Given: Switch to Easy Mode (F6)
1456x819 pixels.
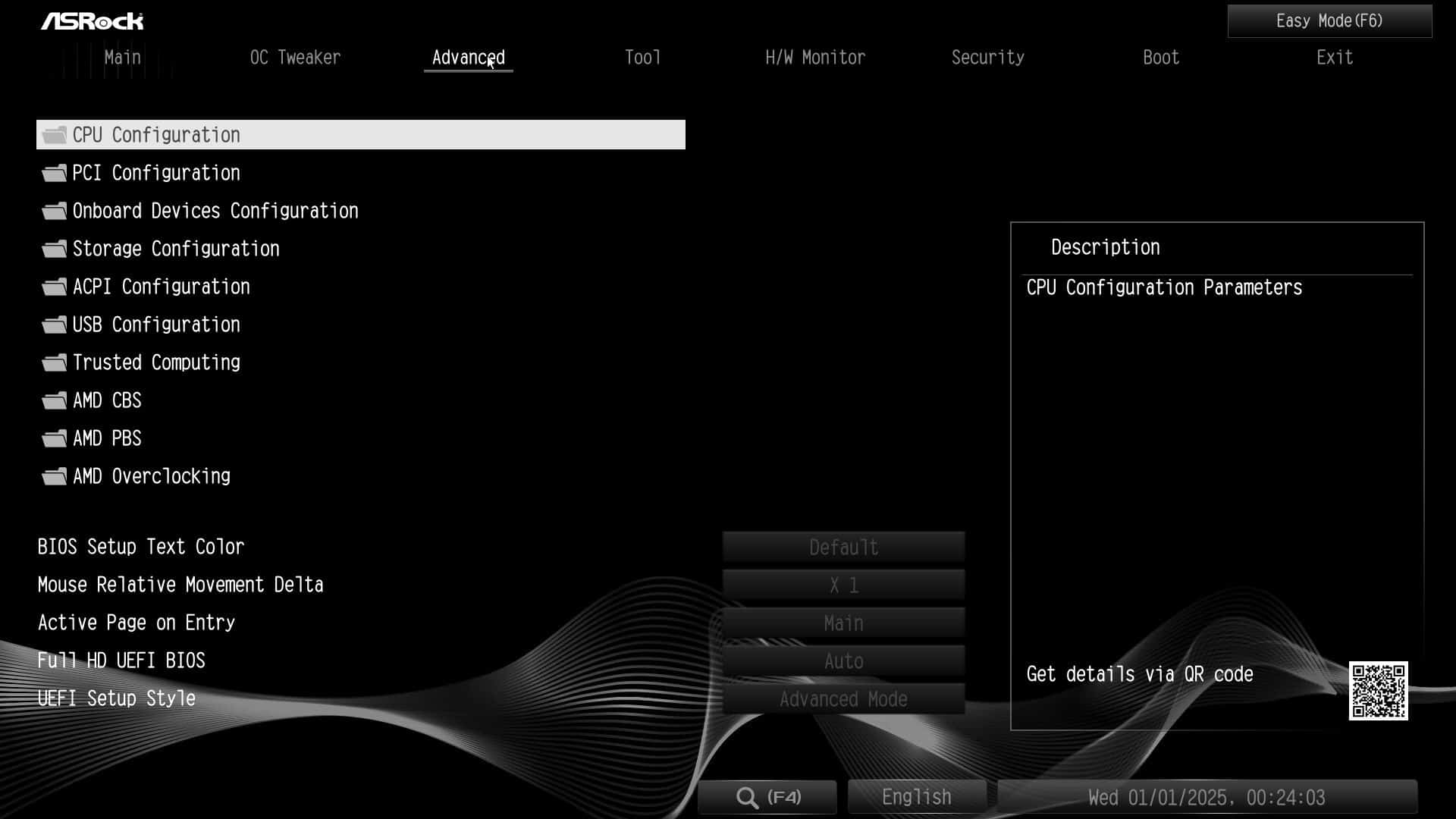Looking at the screenshot, I should (x=1329, y=21).
